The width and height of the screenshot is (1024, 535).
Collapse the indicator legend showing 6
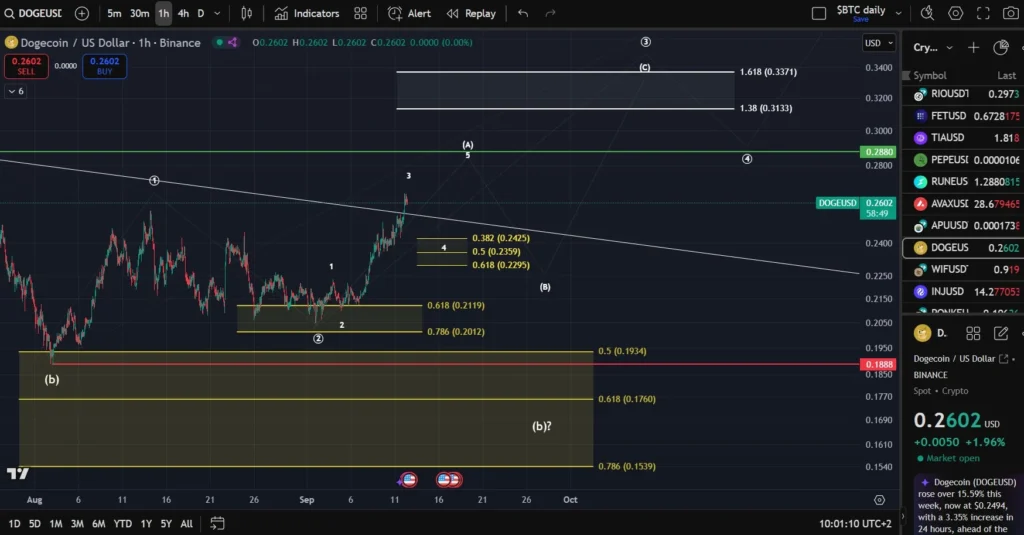point(16,91)
